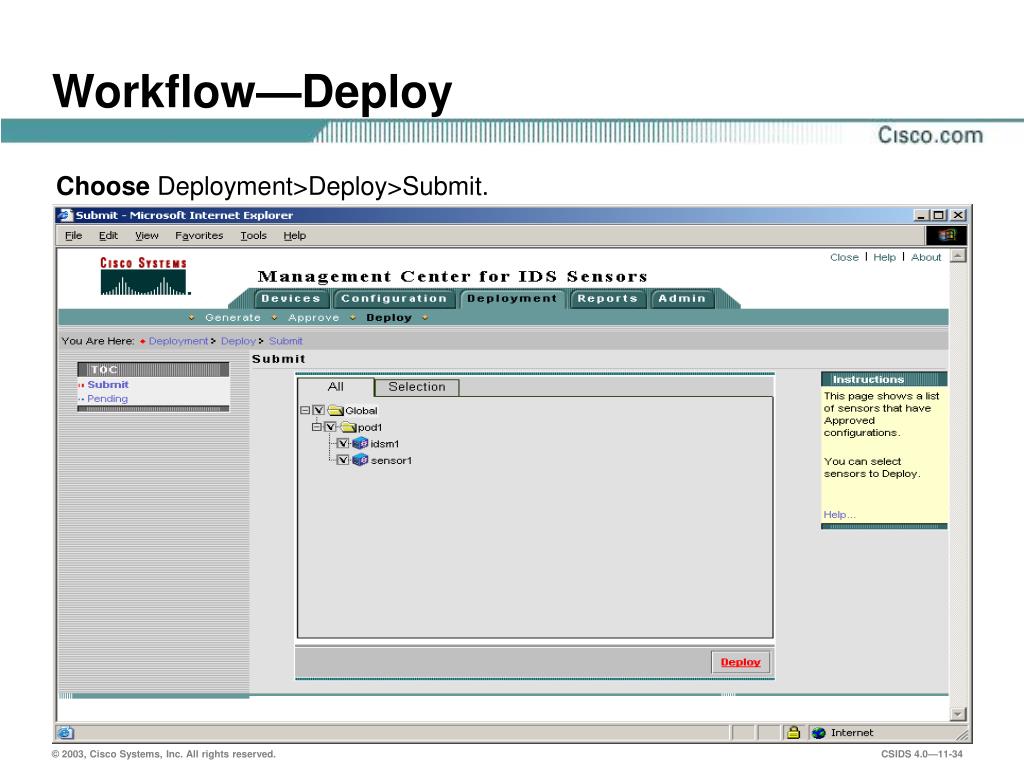Minimize the Internet Explorer window
This screenshot has width=1024, height=768.
point(921,215)
